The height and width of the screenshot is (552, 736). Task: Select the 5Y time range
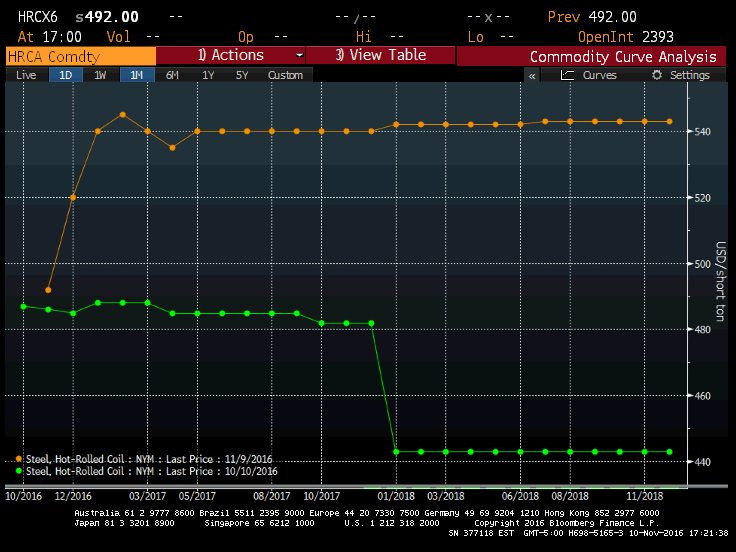(x=242, y=75)
